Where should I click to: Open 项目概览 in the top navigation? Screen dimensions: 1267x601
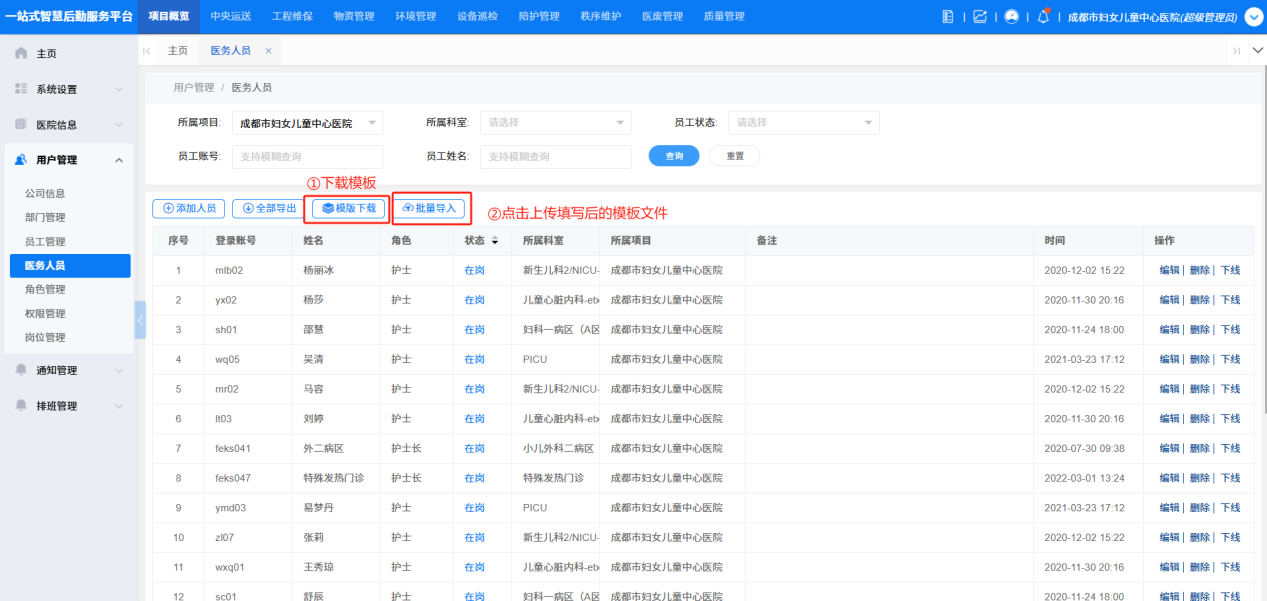168,16
